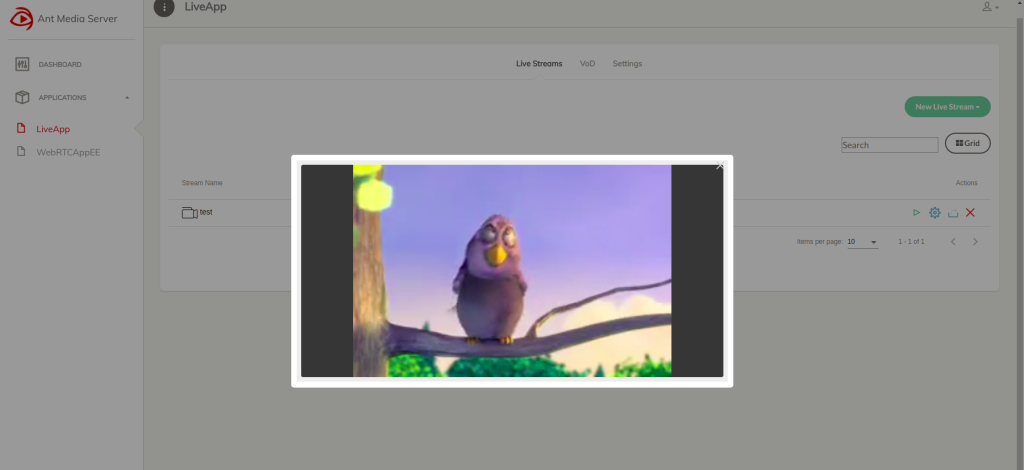The width and height of the screenshot is (1024, 470).
Task: Switch to Grid view
Action: click(x=967, y=143)
